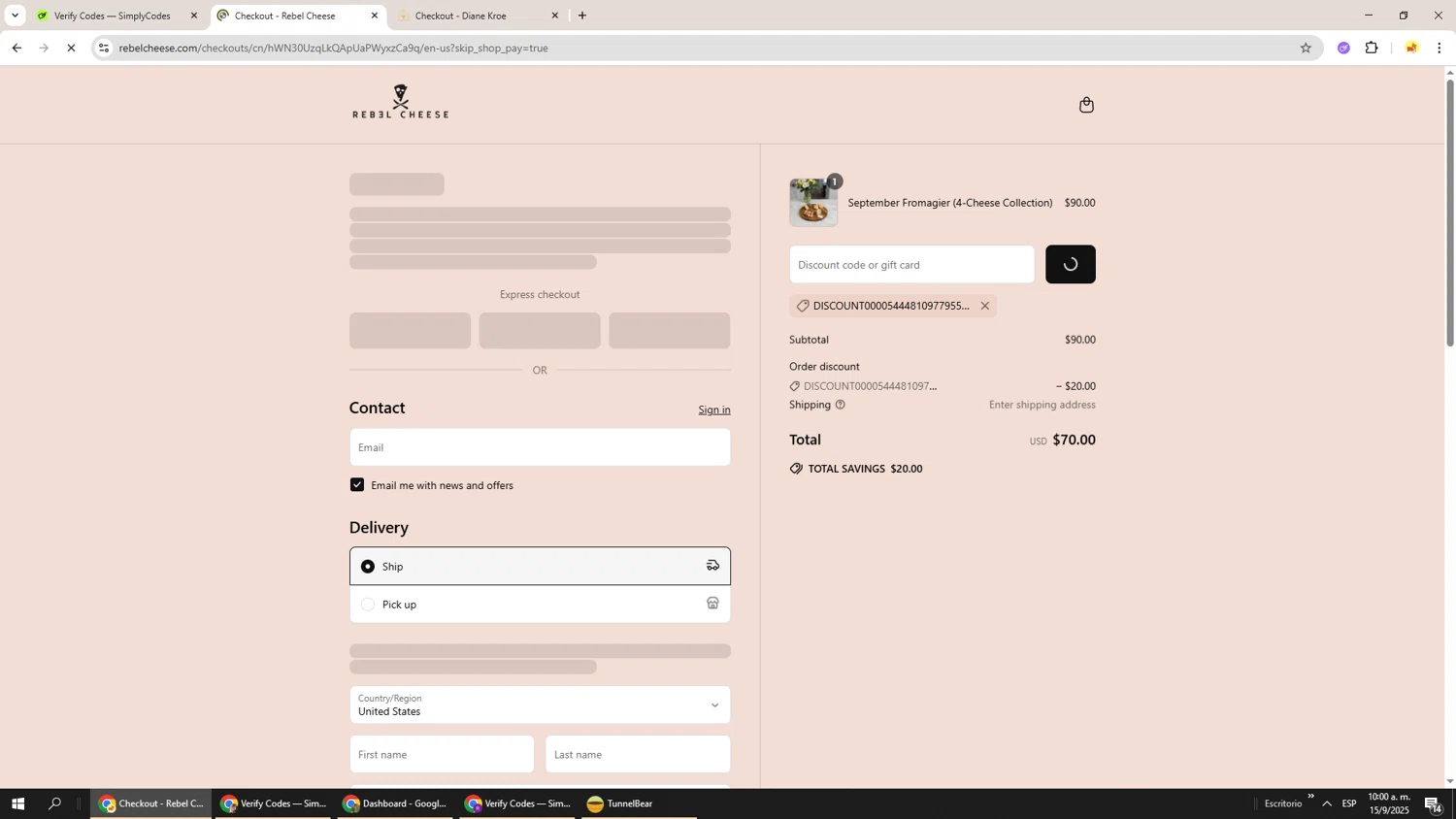Close the Checkout Diane Kroe tab
The height and width of the screenshot is (819, 1456).
pyautogui.click(x=555, y=16)
